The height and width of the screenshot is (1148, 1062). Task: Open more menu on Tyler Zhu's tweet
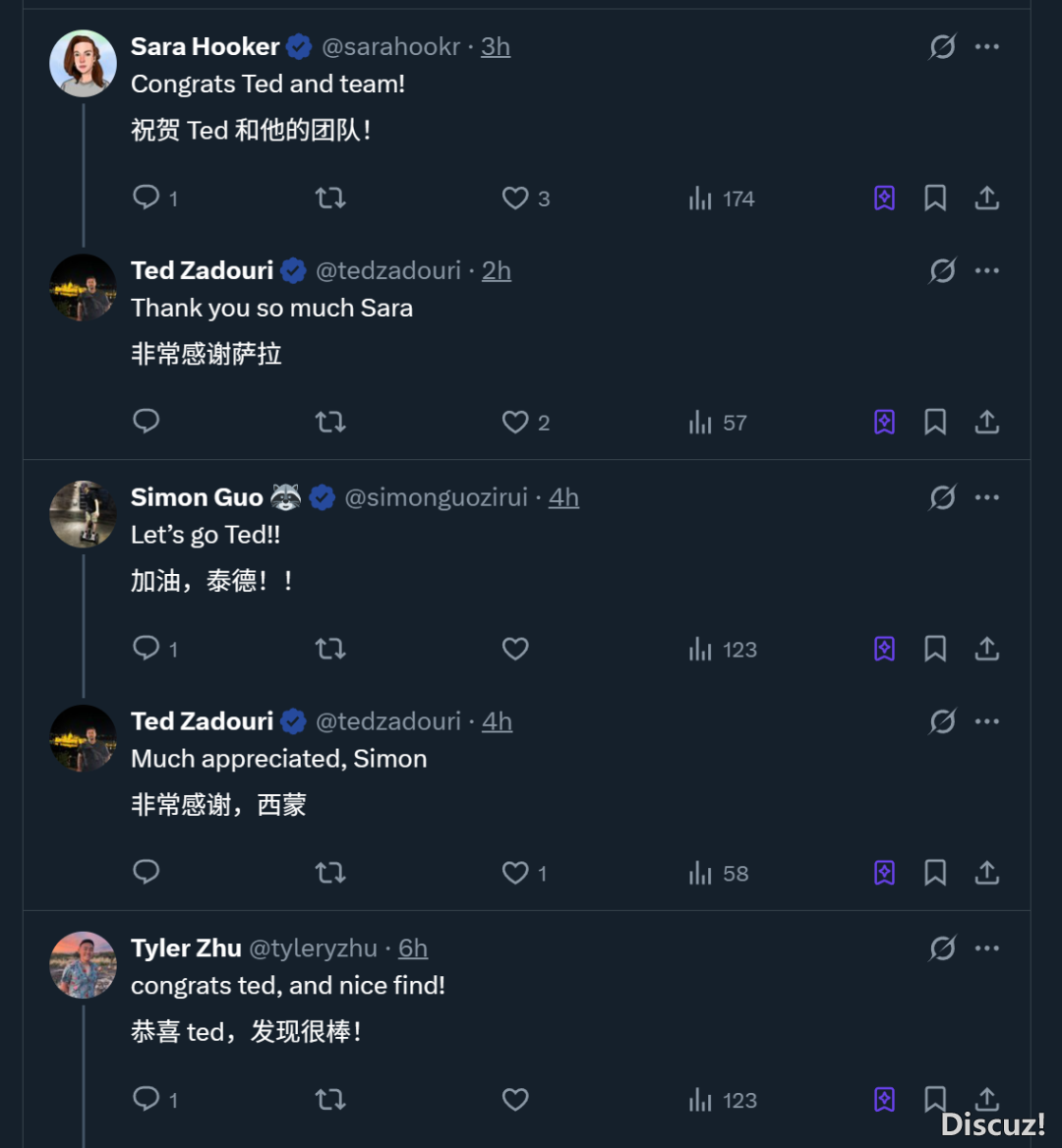click(986, 948)
